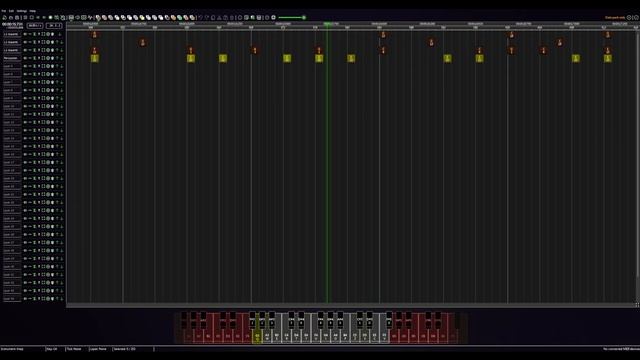Image resolution: width=640 pixels, height=360 pixels.
Task: Solo Layer 10
Action: (x=39, y=106)
